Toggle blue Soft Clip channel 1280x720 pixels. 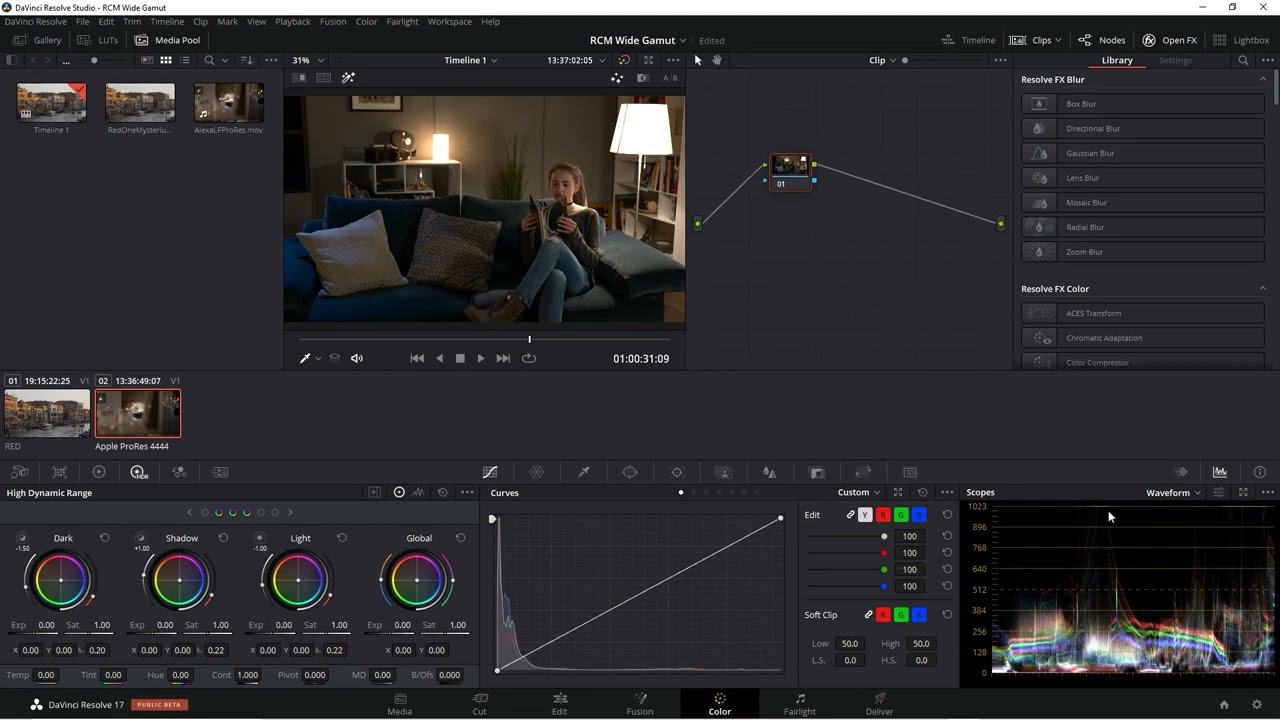click(x=919, y=615)
